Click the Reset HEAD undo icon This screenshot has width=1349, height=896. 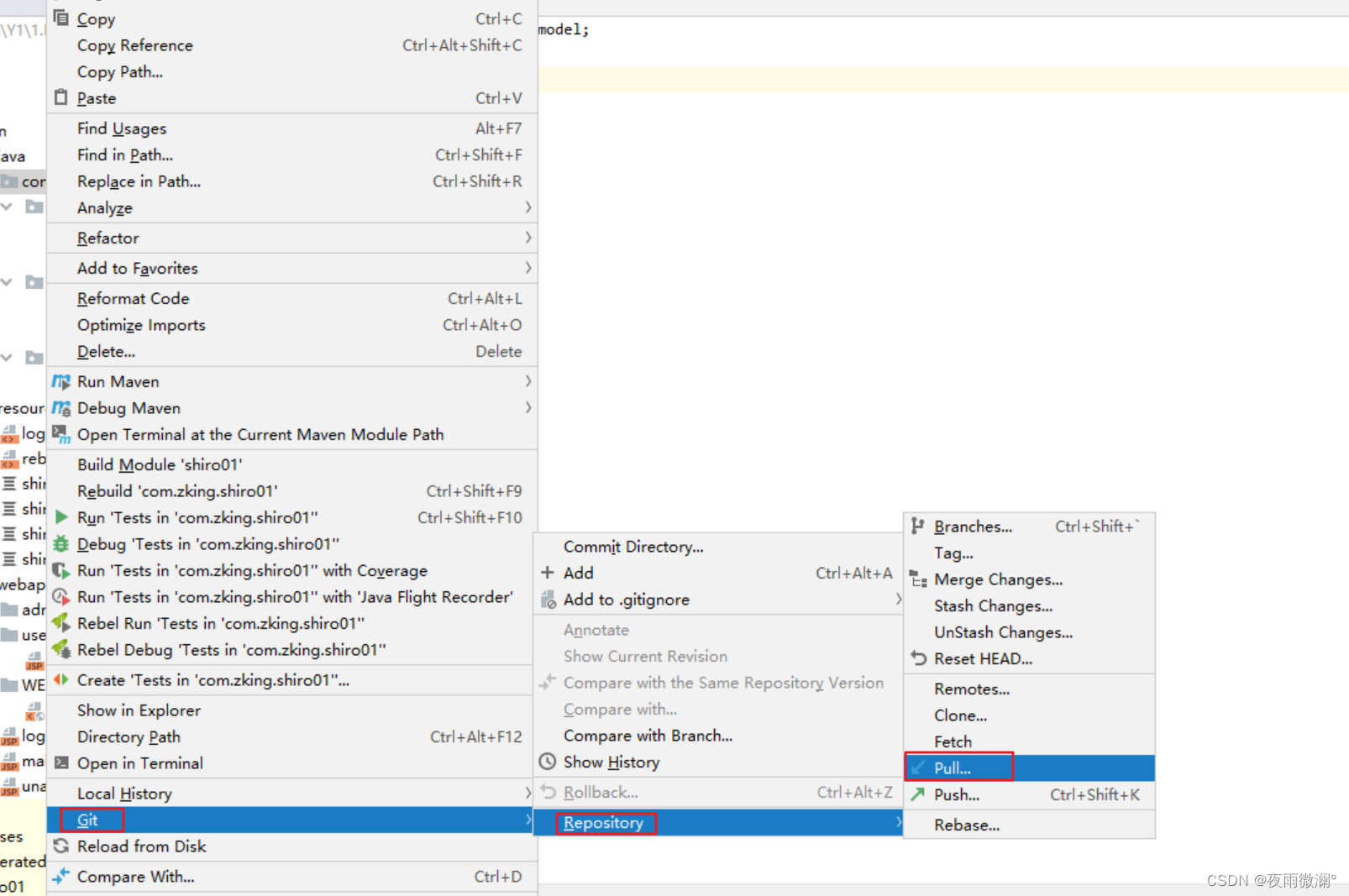click(918, 658)
